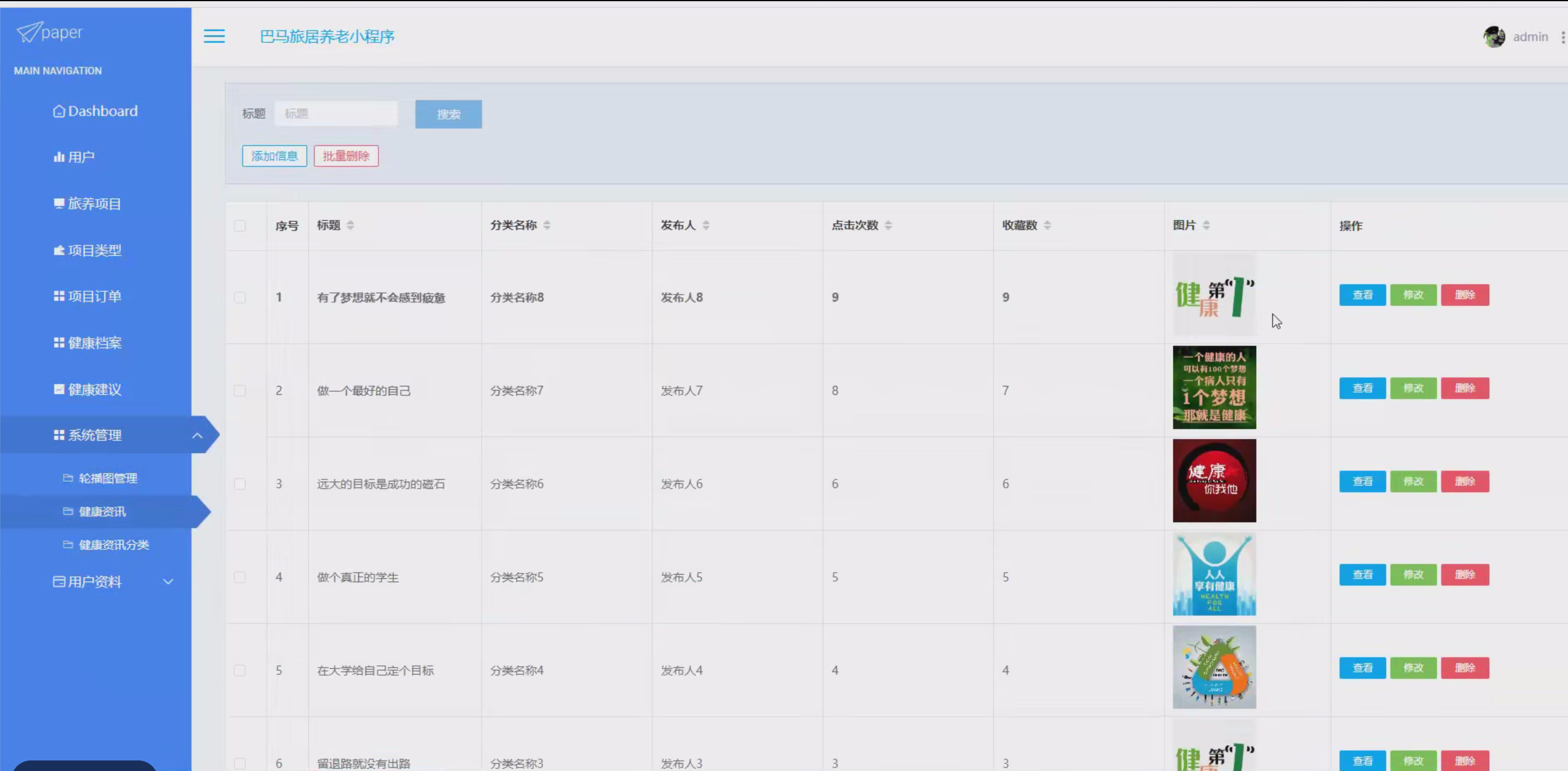Click 删除 for row 3
Image resolution: width=1568 pixels, height=771 pixels.
1465,481
